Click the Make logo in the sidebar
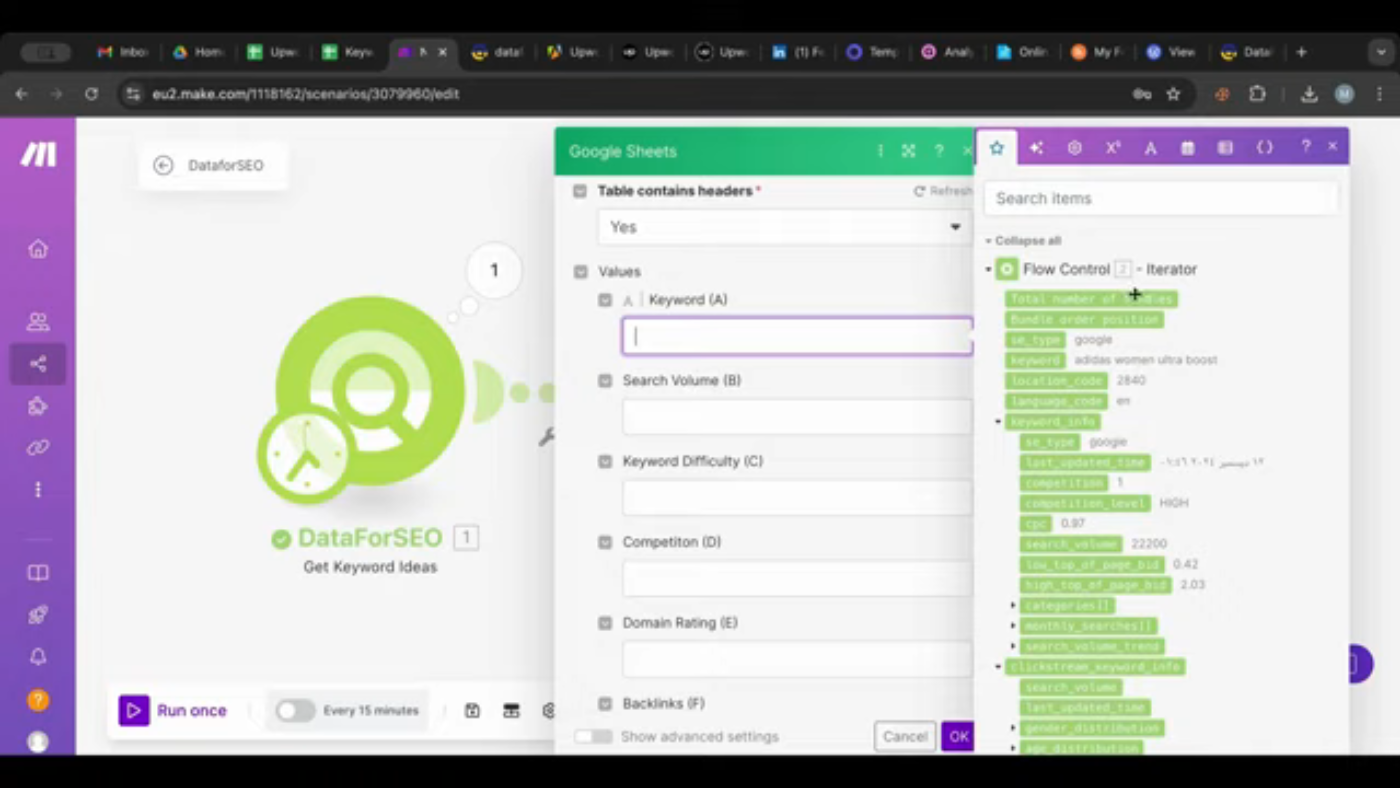Viewport: 1400px width, 788px height. [x=38, y=154]
